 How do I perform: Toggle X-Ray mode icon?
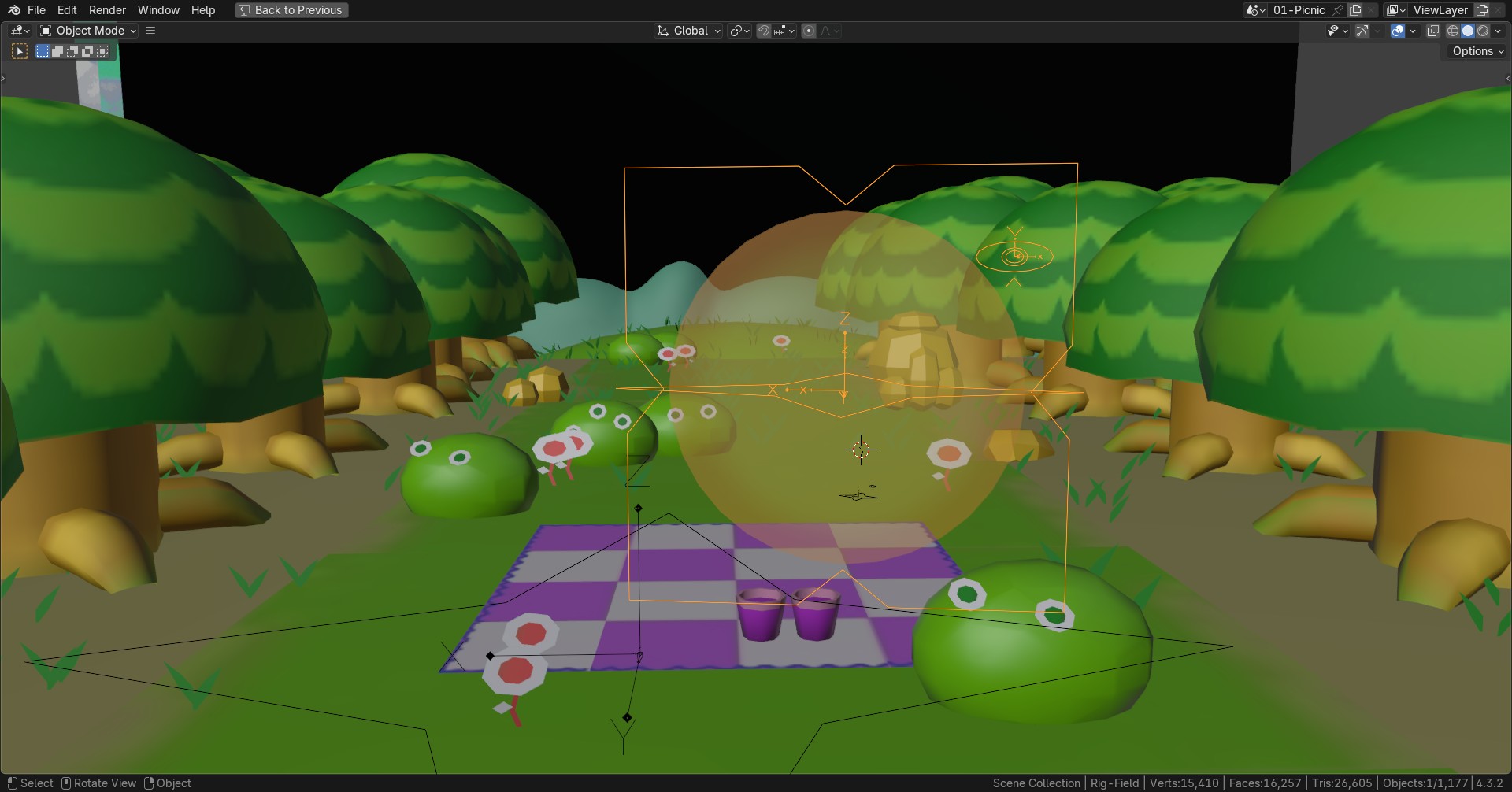(1433, 31)
